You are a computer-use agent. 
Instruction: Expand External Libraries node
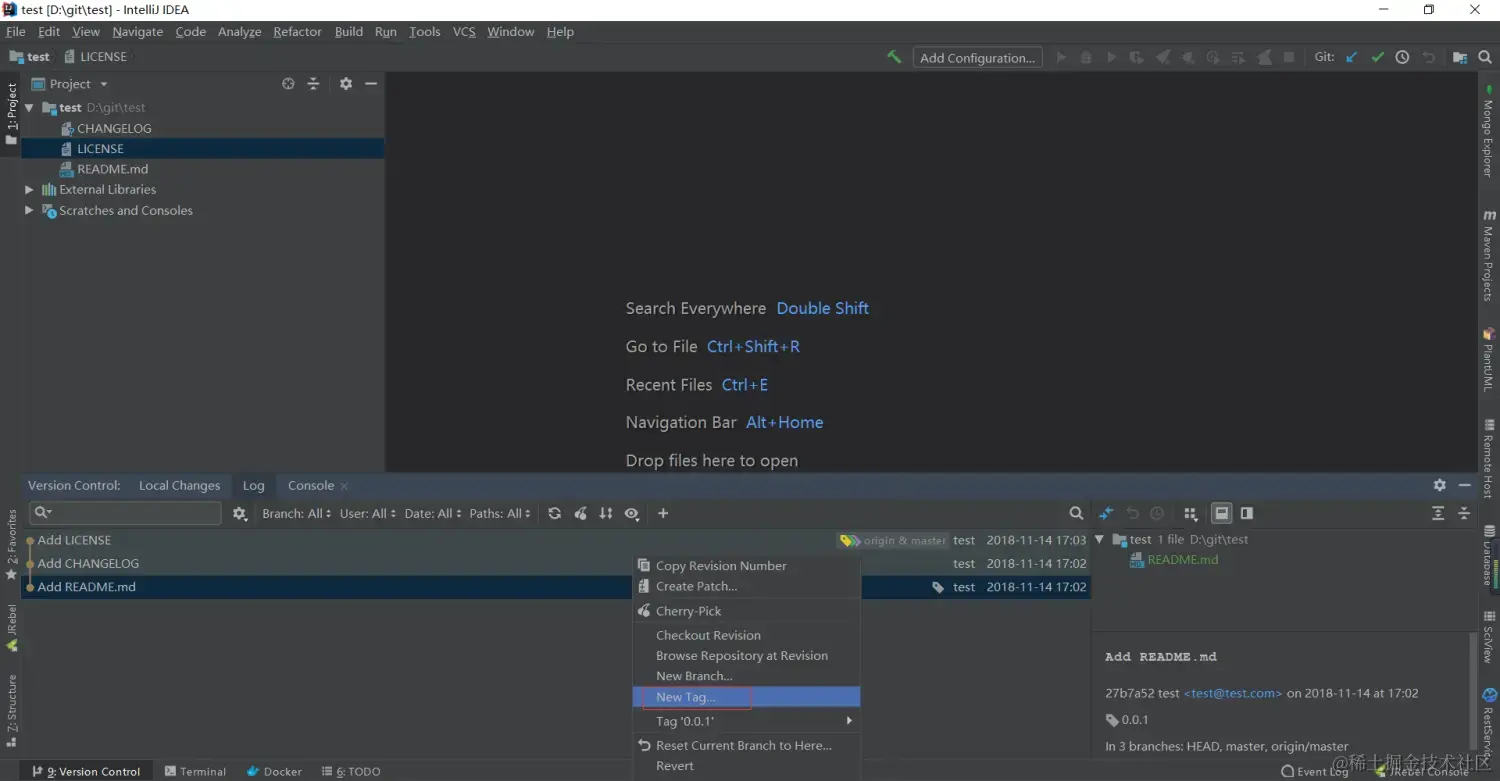point(29,189)
